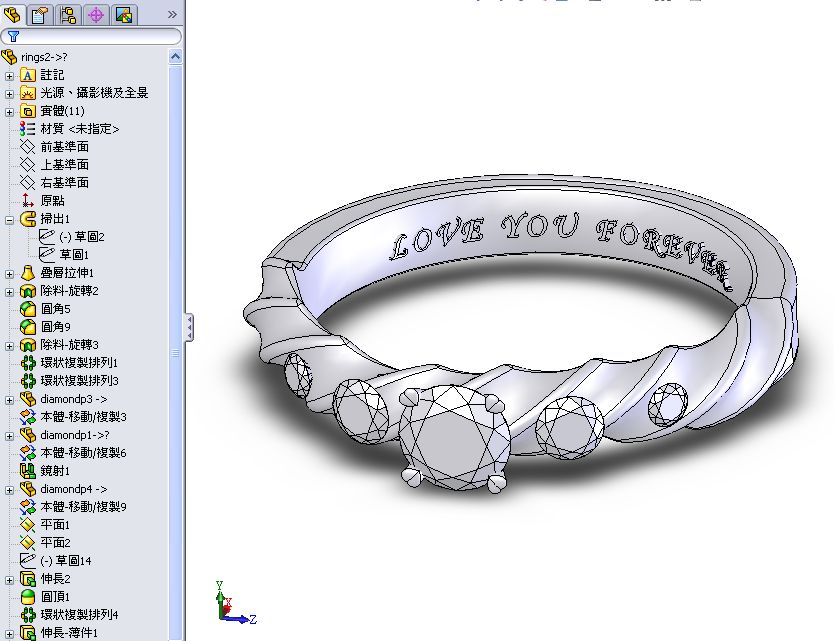The height and width of the screenshot is (641, 834).
Task: Click the toolbar overflow chevron arrows
Action: (x=170, y=14)
